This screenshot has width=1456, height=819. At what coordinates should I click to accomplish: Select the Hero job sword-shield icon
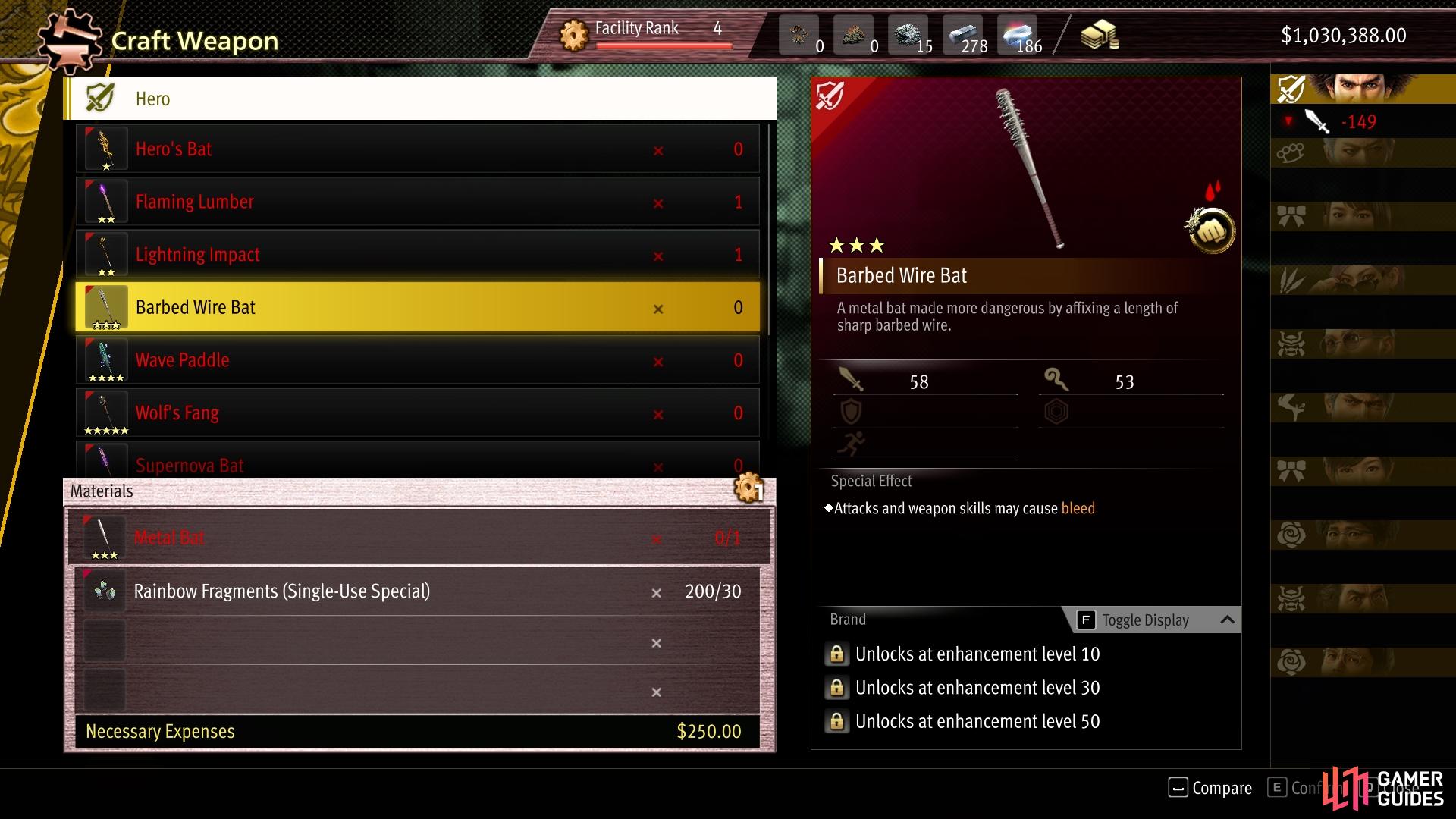point(100,98)
